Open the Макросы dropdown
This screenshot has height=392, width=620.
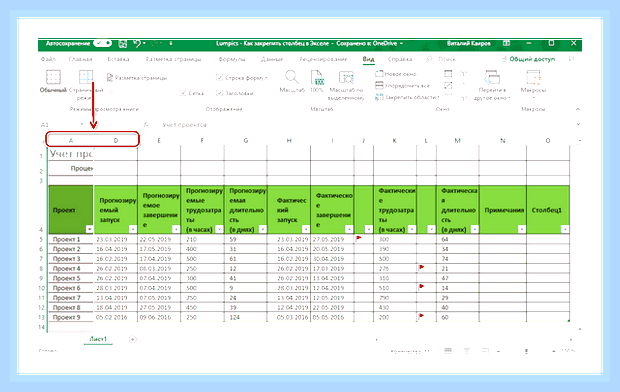533,85
